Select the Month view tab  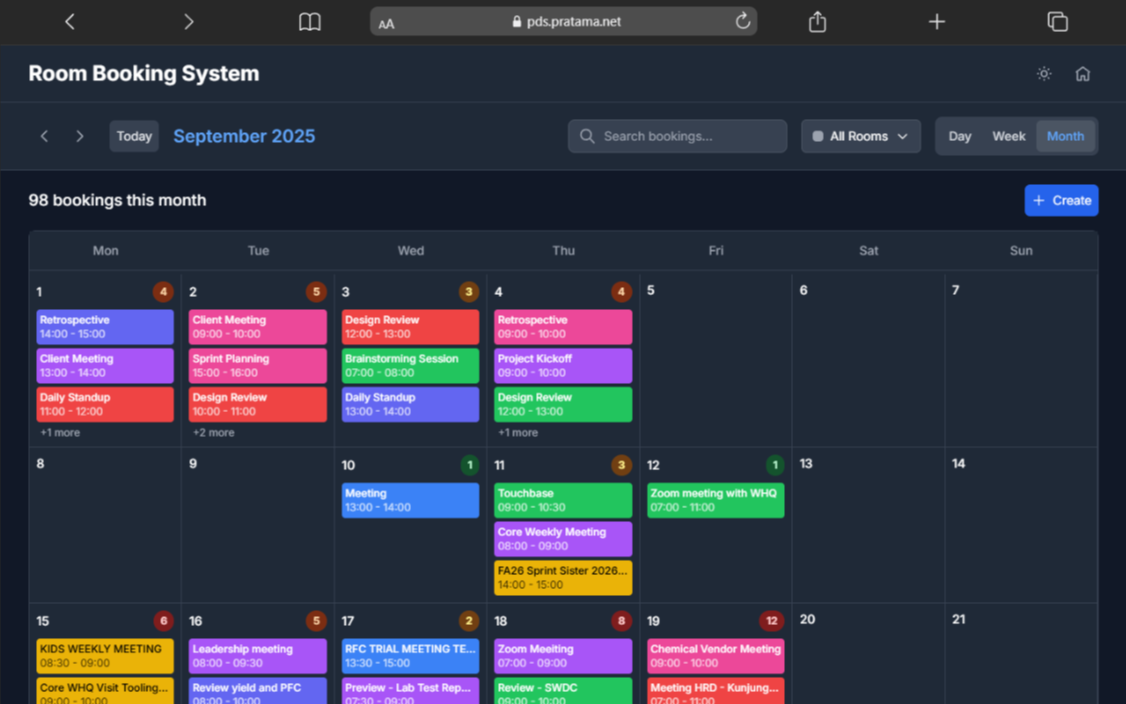pyautogui.click(x=1065, y=136)
